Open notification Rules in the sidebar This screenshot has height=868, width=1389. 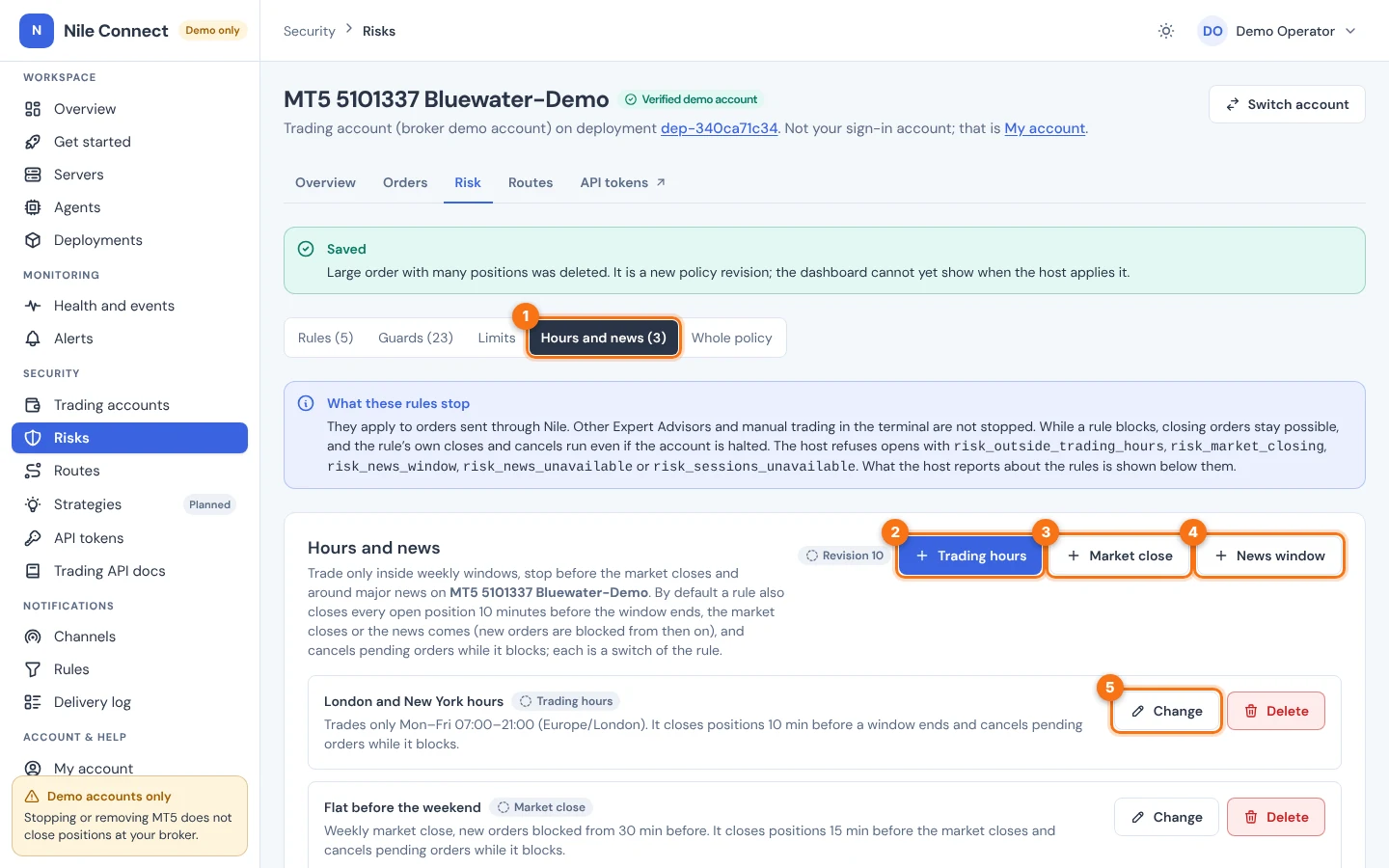129,669
